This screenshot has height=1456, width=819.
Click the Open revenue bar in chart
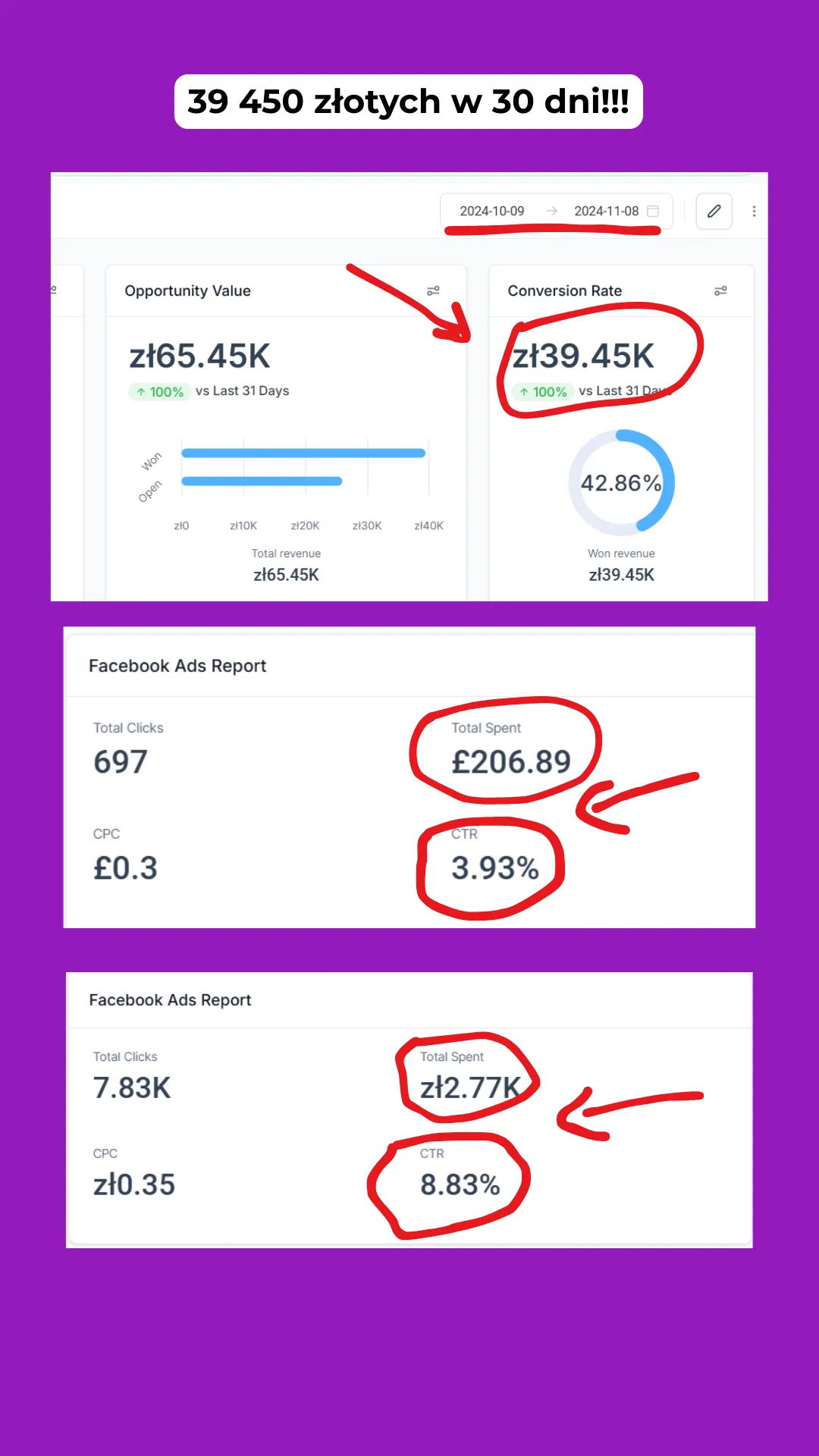[262, 481]
